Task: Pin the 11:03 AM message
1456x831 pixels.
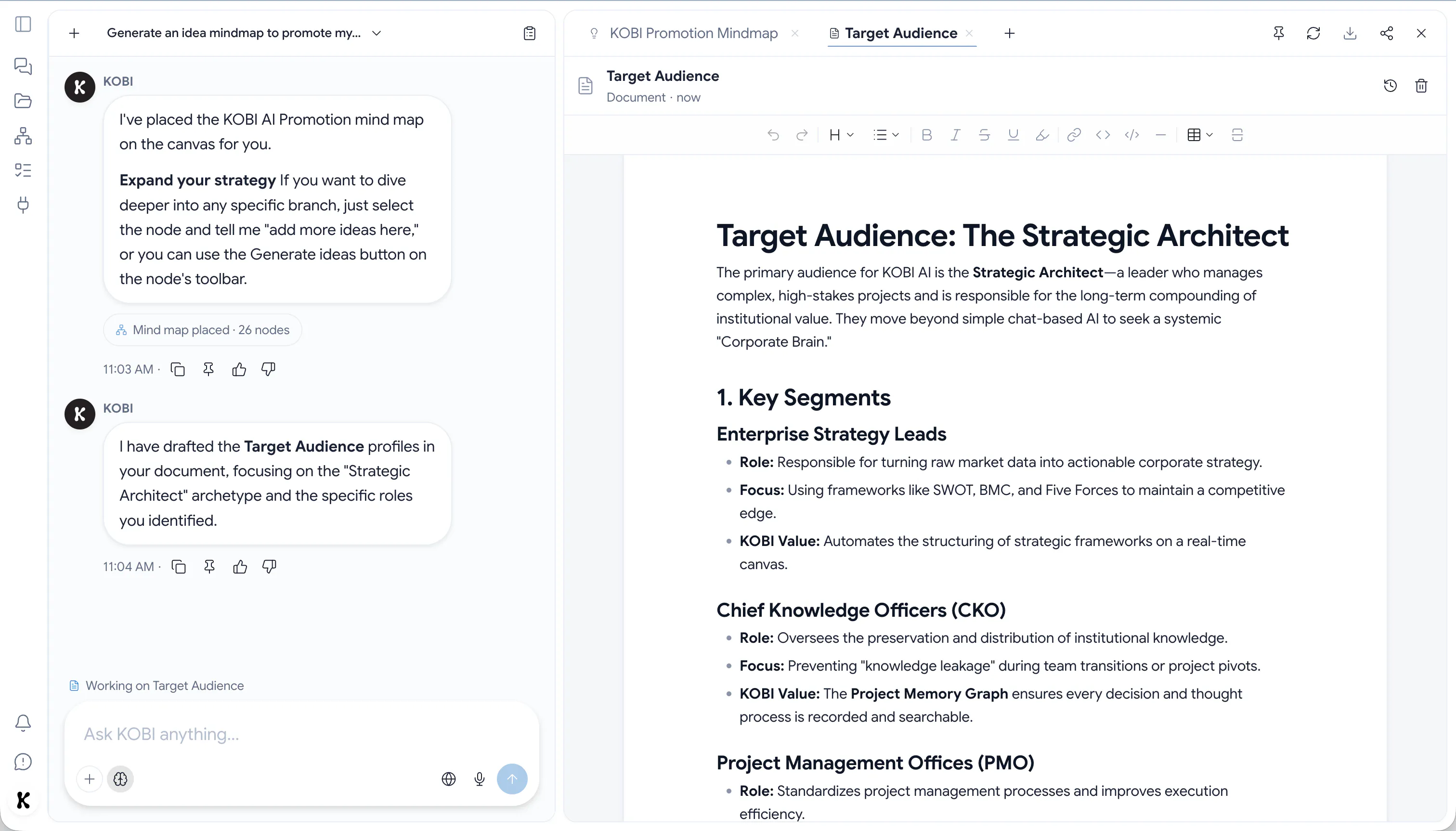Action: pyautogui.click(x=208, y=369)
